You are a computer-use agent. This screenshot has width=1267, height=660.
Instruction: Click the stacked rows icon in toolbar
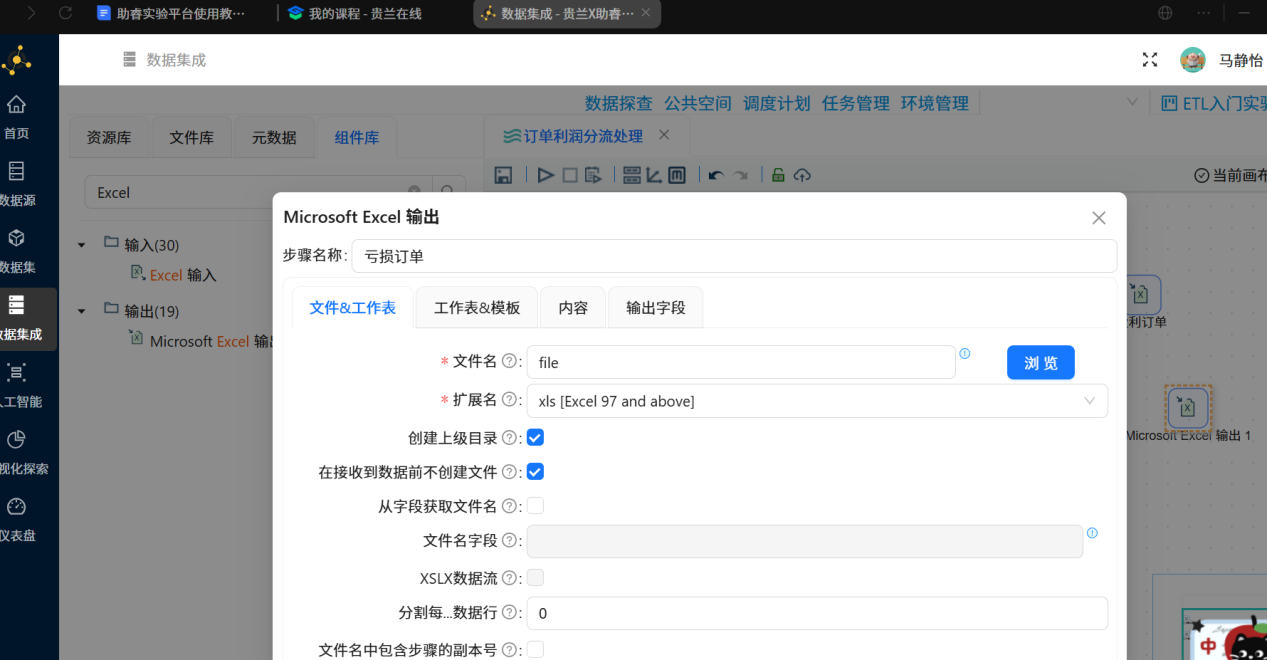[632, 175]
